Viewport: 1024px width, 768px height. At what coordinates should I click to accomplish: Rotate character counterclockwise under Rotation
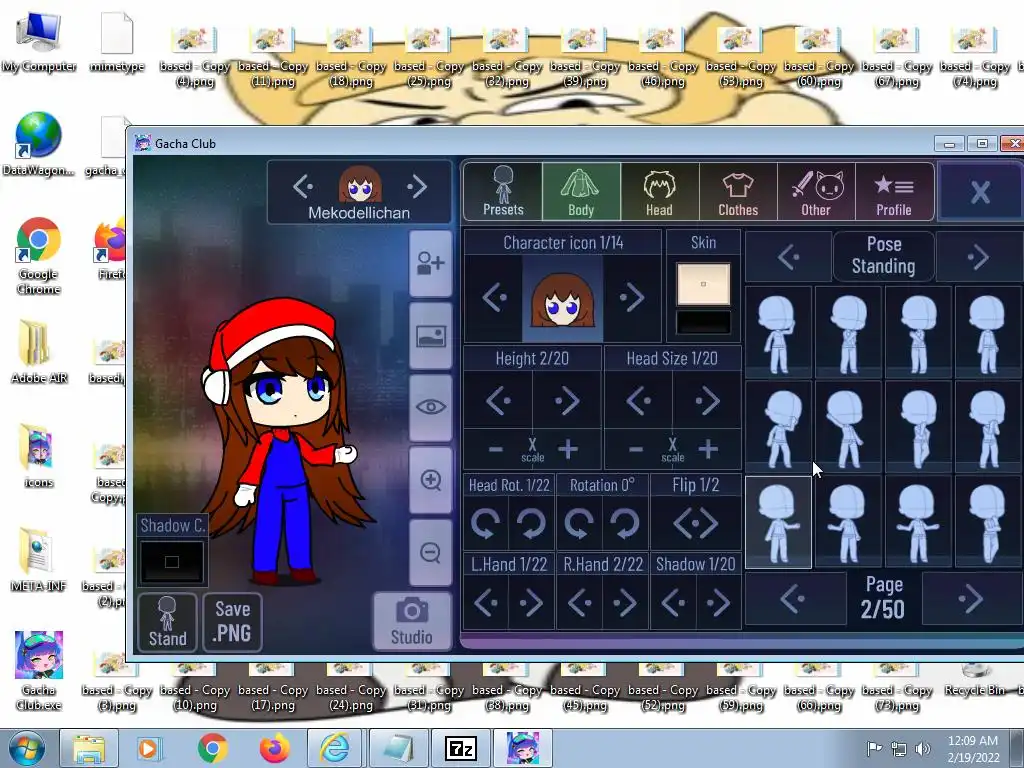pyautogui.click(x=579, y=523)
